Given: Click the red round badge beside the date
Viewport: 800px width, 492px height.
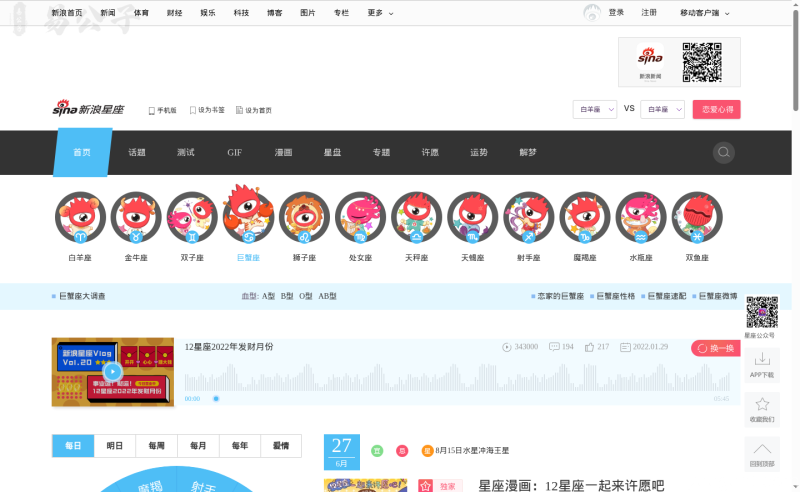Looking at the screenshot, I should 402,451.
